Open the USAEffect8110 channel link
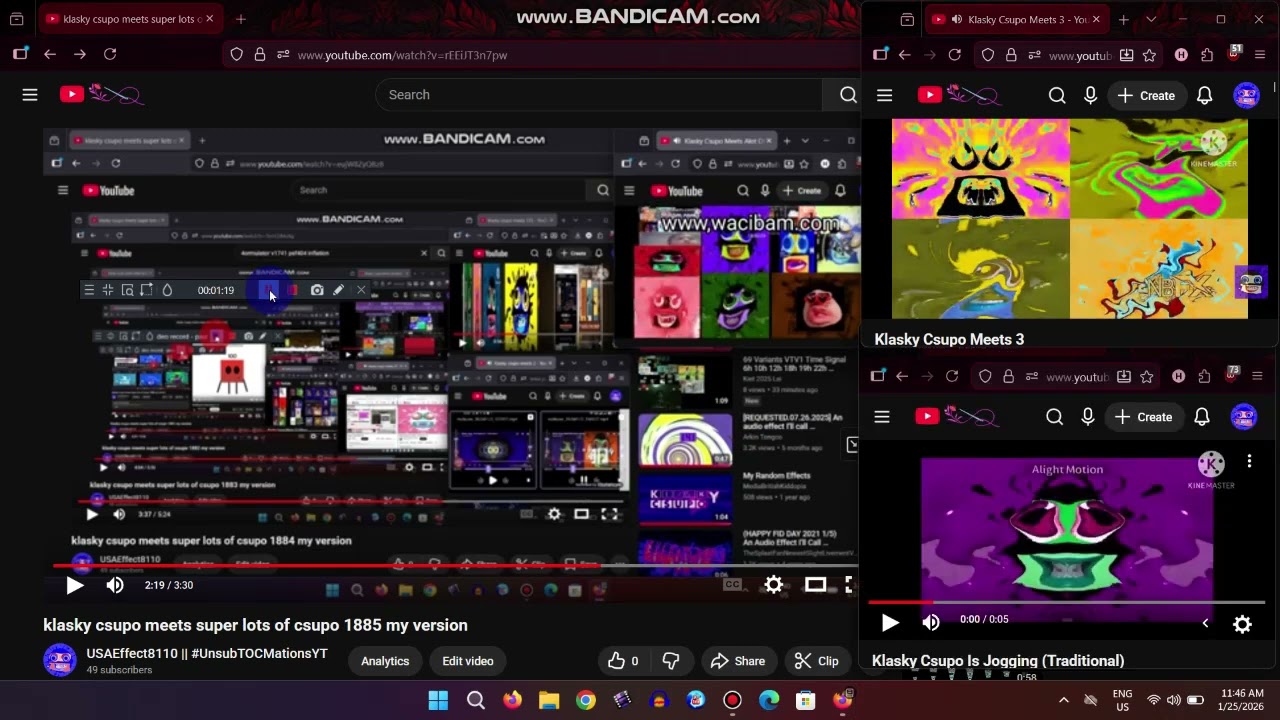Viewport: 1280px width, 720px height. pyautogui.click(x=207, y=653)
